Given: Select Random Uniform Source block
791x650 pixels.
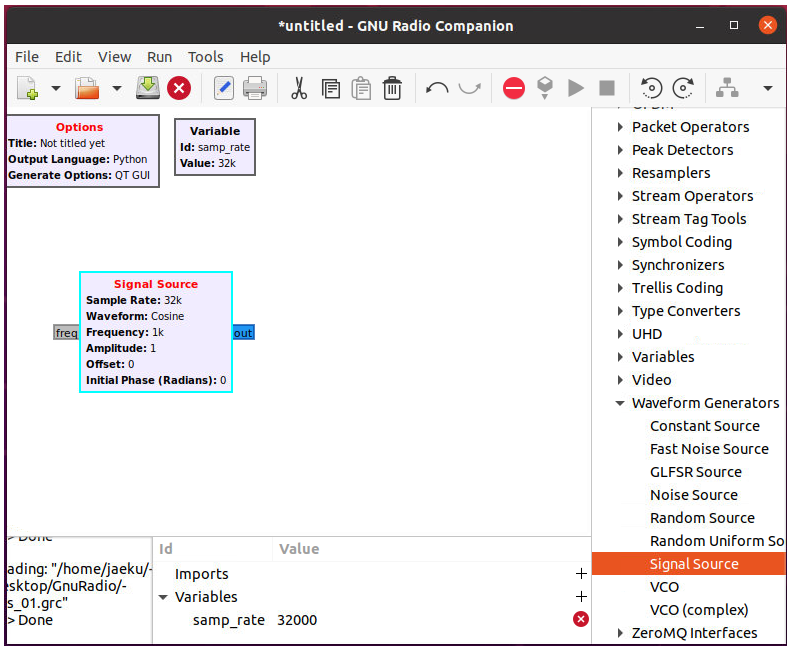Looking at the screenshot, I should 717,541.
